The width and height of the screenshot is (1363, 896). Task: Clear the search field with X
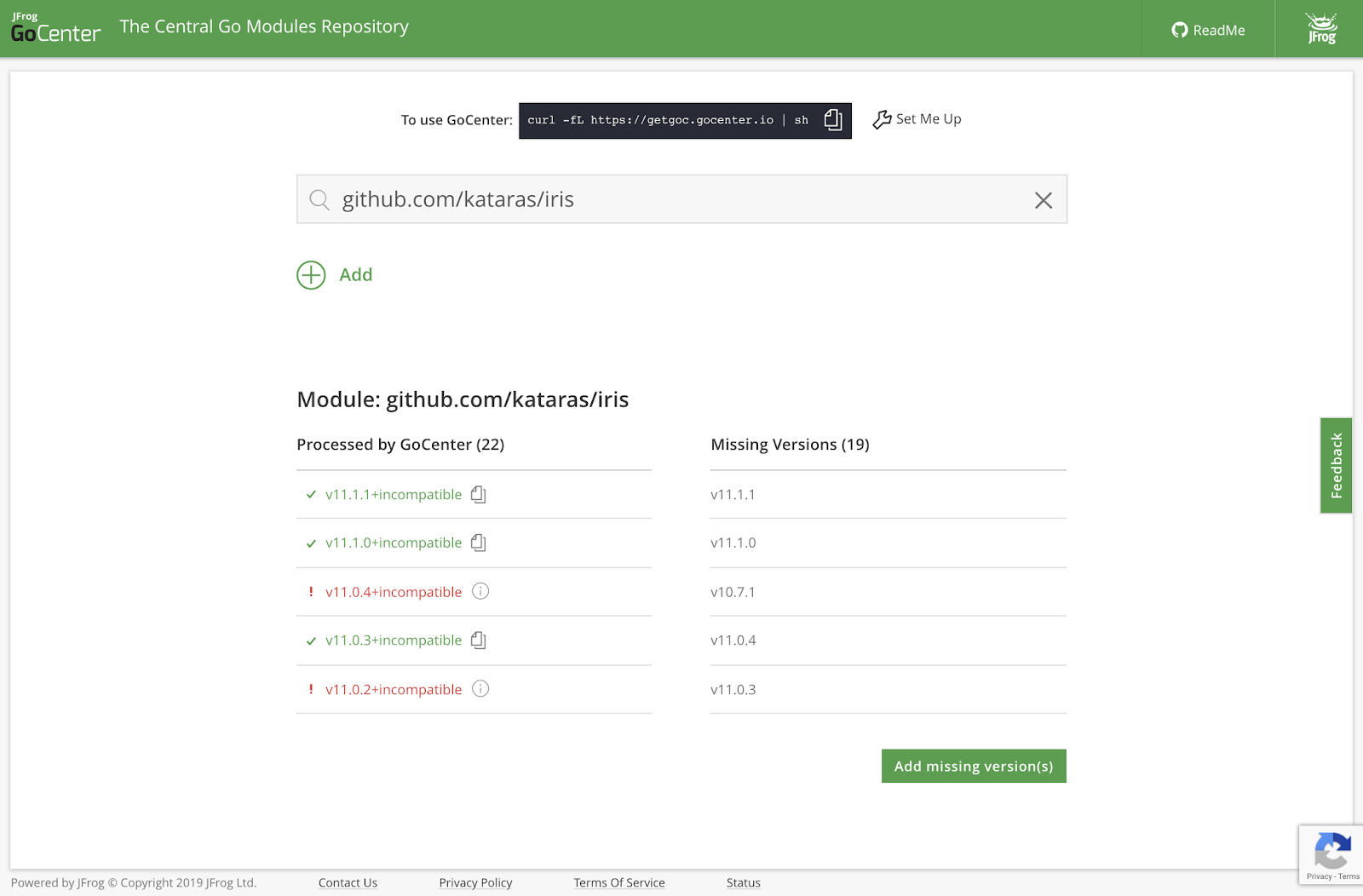(1043, 200)
